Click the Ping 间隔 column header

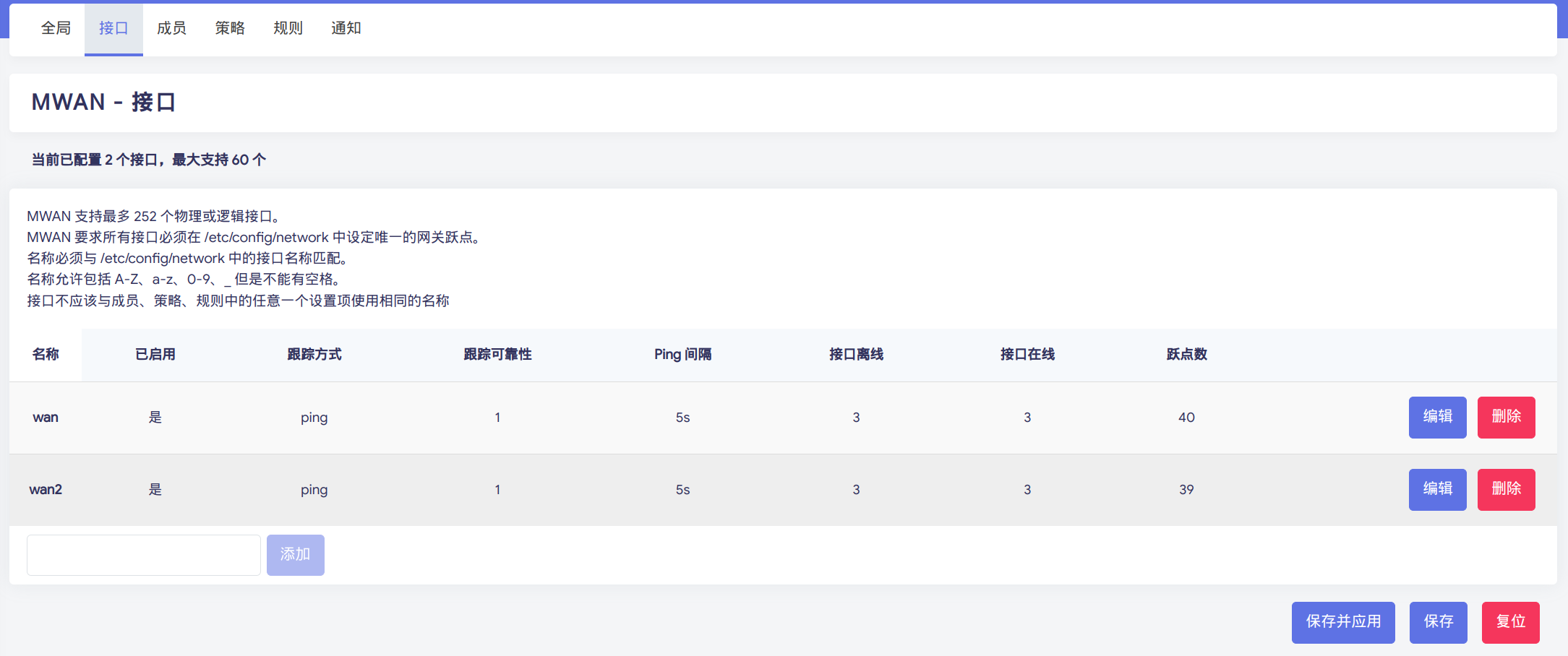coord(682,354)
